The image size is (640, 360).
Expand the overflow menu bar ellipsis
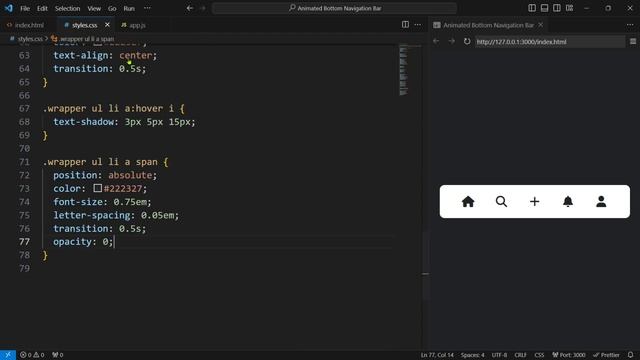tap(147, 8)
